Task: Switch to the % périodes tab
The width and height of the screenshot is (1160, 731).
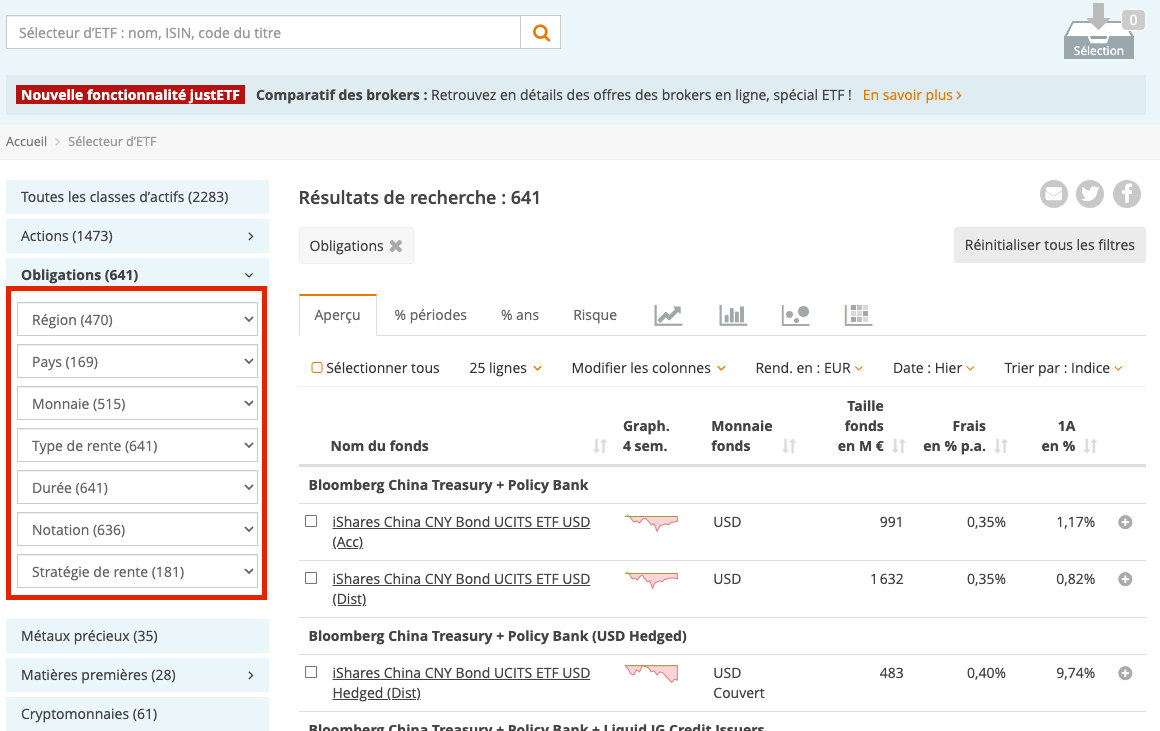Action: pyautogui.click(x=430, y=315)
